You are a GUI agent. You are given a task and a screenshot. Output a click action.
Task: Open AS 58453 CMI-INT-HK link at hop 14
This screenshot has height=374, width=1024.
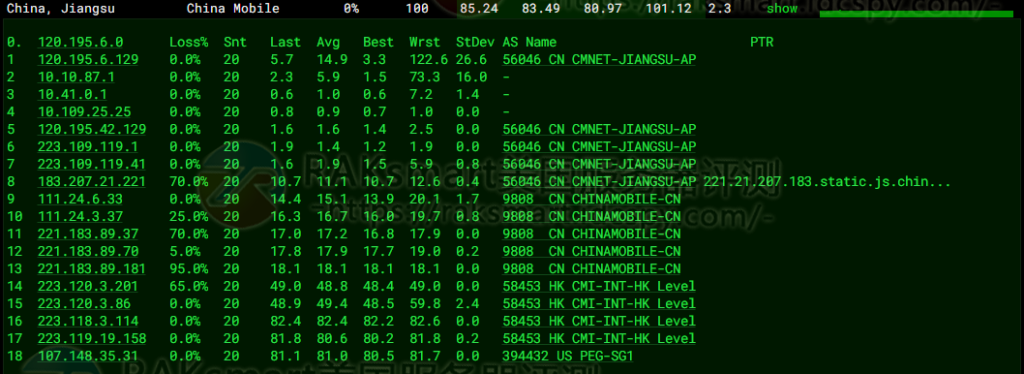point(599,287)
